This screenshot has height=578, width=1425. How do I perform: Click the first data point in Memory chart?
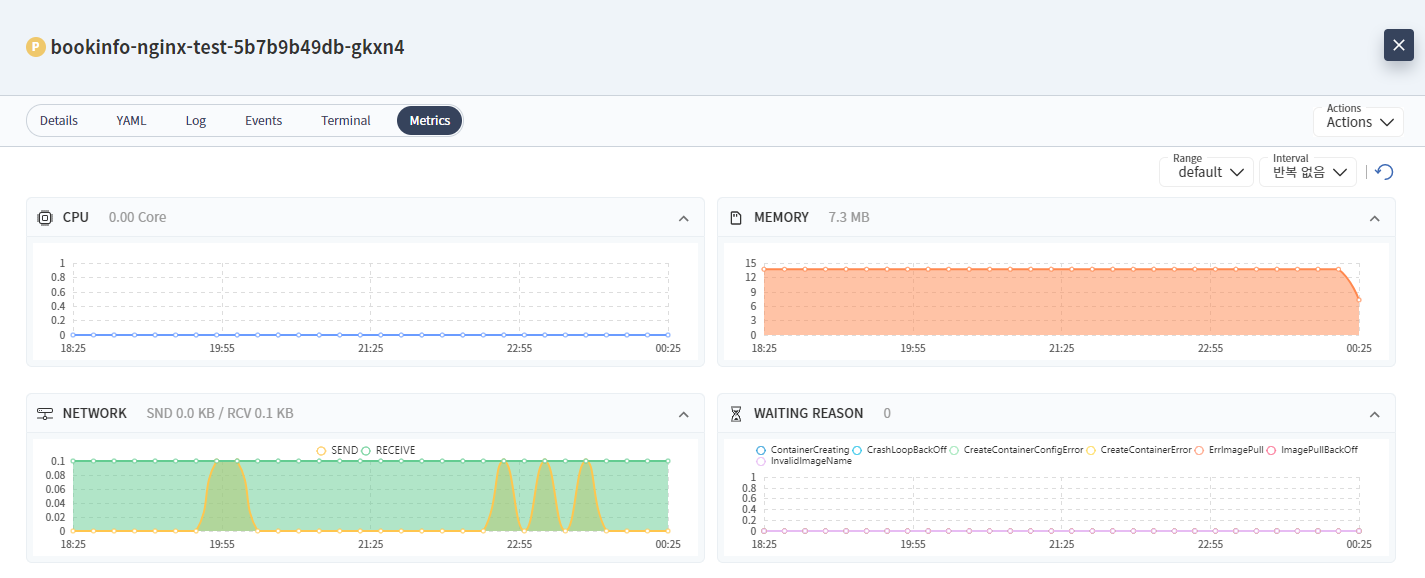coord(764,269)
